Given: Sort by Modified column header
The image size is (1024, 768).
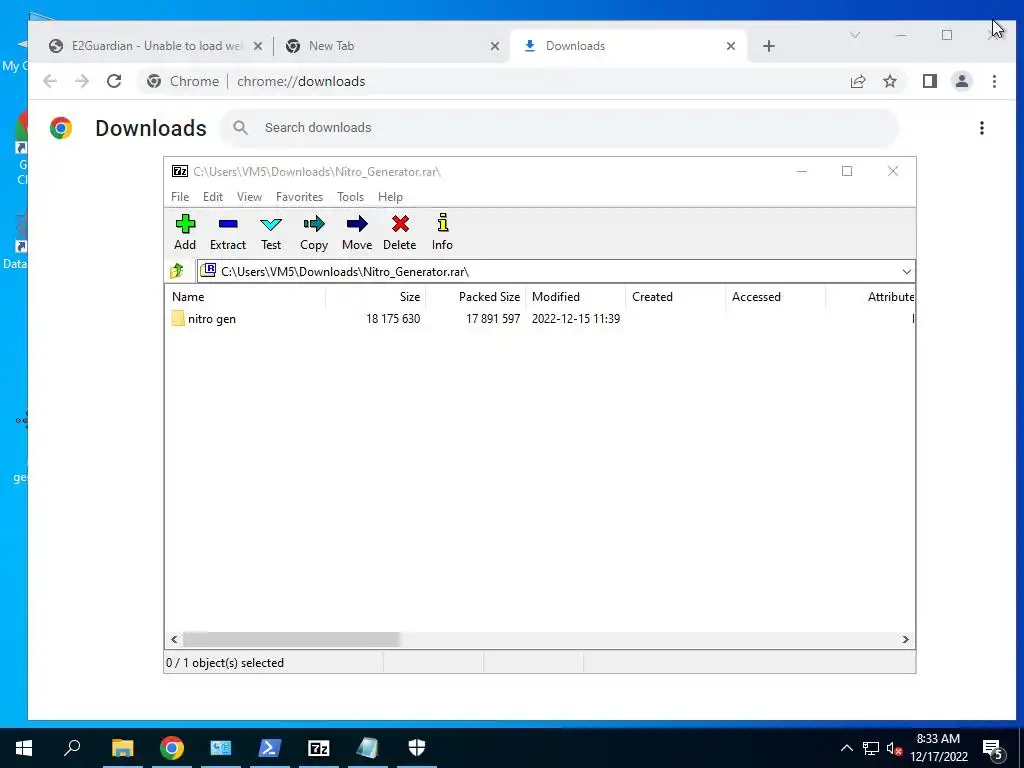Looking at the screenshot, I should 575,296.
